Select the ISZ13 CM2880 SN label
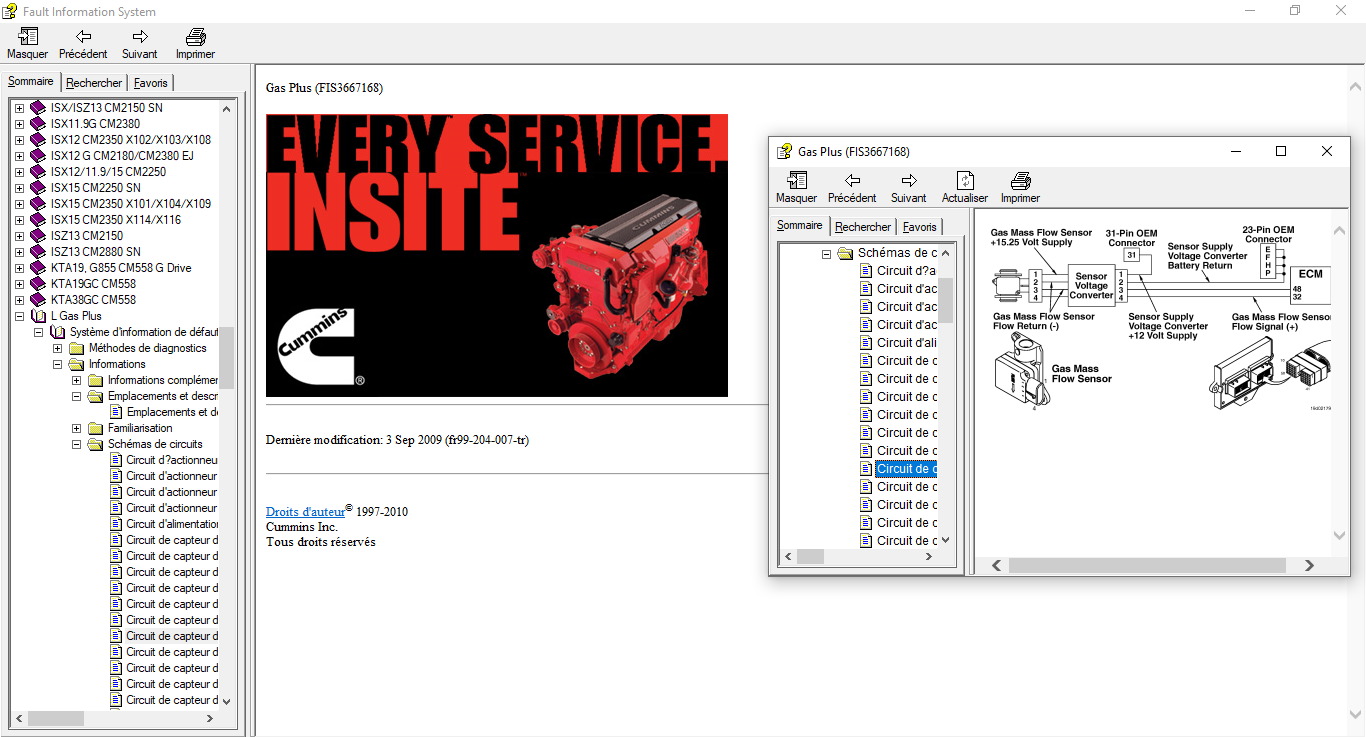The width and height of the screenshot is (1366, 737). pos(96,252)
